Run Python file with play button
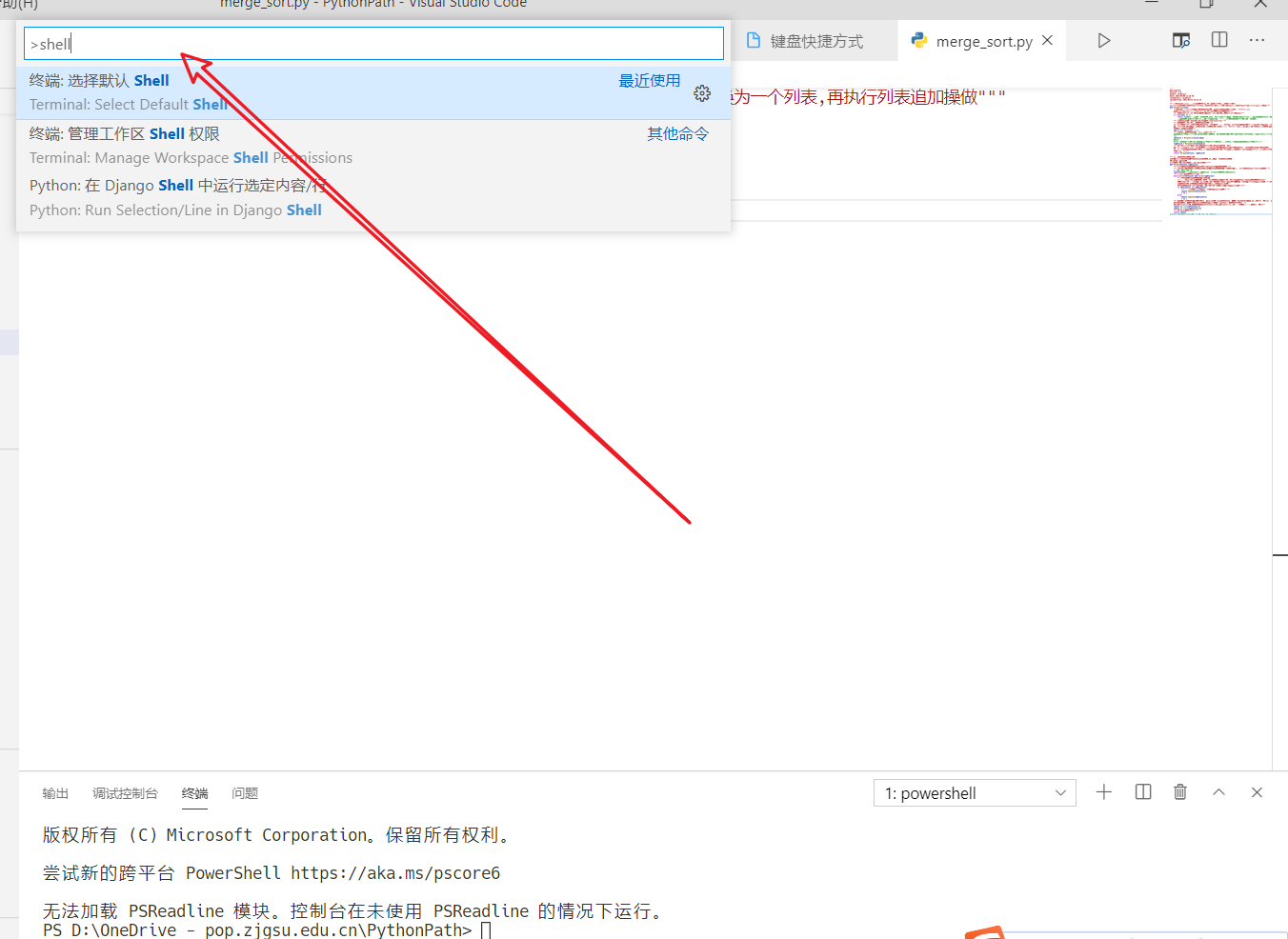Viewport: 1288px width, 939px height. click(1104, 41)
